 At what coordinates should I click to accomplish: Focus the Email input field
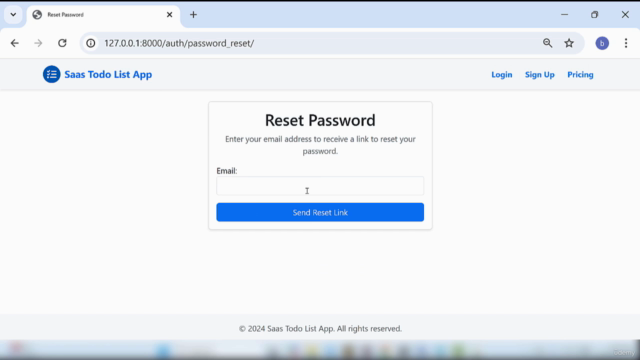point(320,186)
